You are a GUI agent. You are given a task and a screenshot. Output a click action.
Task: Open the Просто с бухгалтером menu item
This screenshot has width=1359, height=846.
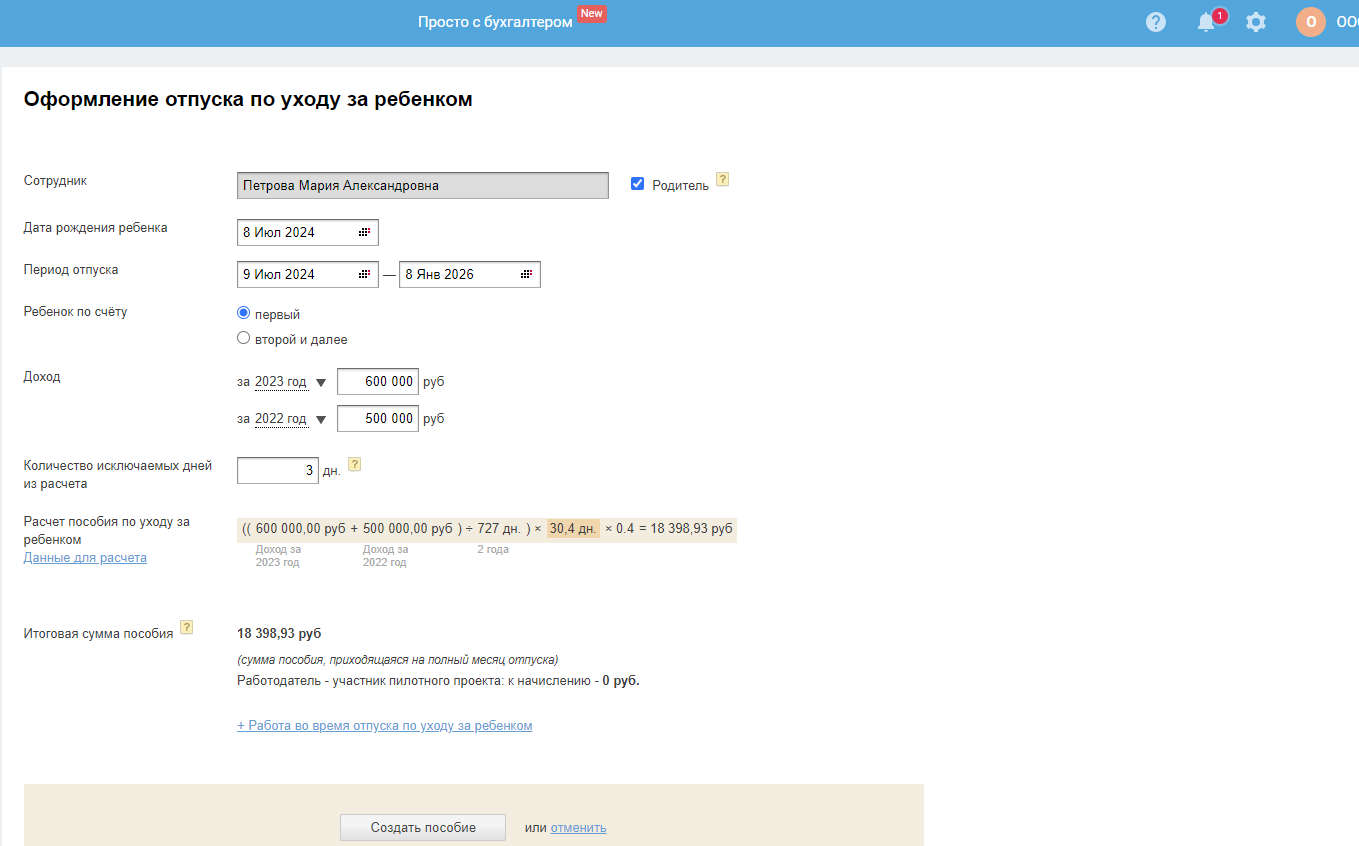click(495, 22)
